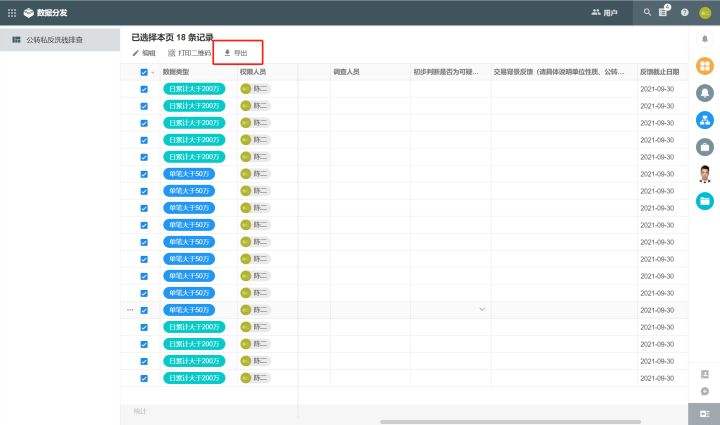Viewport: 720px width, 425px height.
Task: Click the search magnifier in top bar
Action: [648, 12]
